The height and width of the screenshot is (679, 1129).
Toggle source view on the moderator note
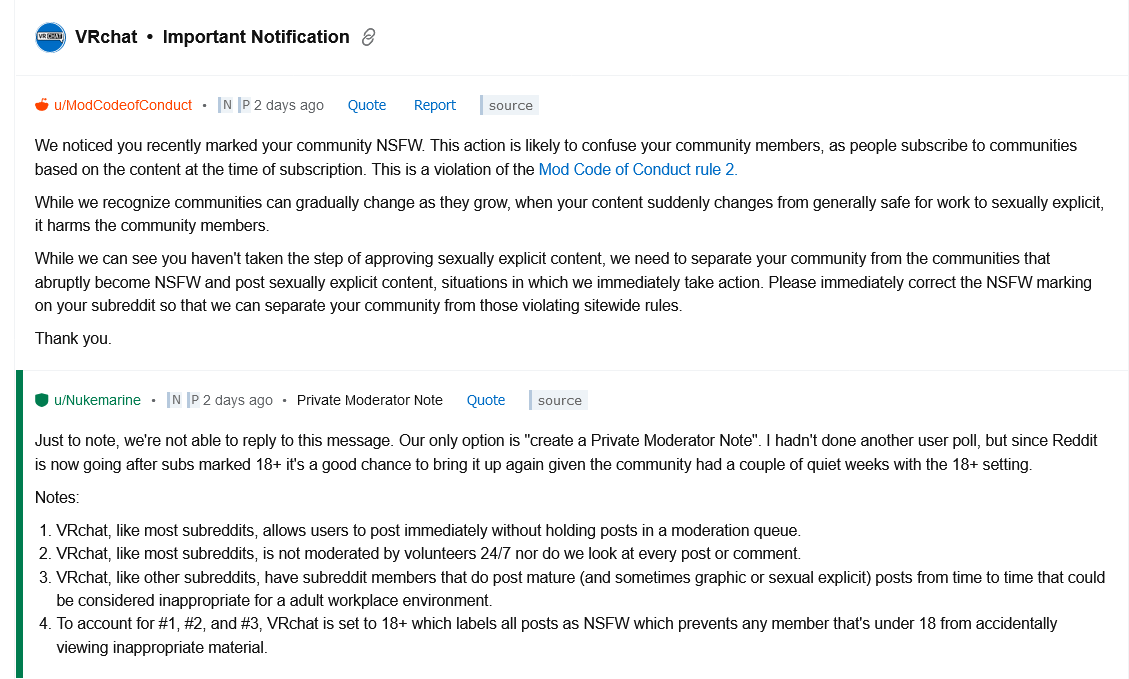558,400
